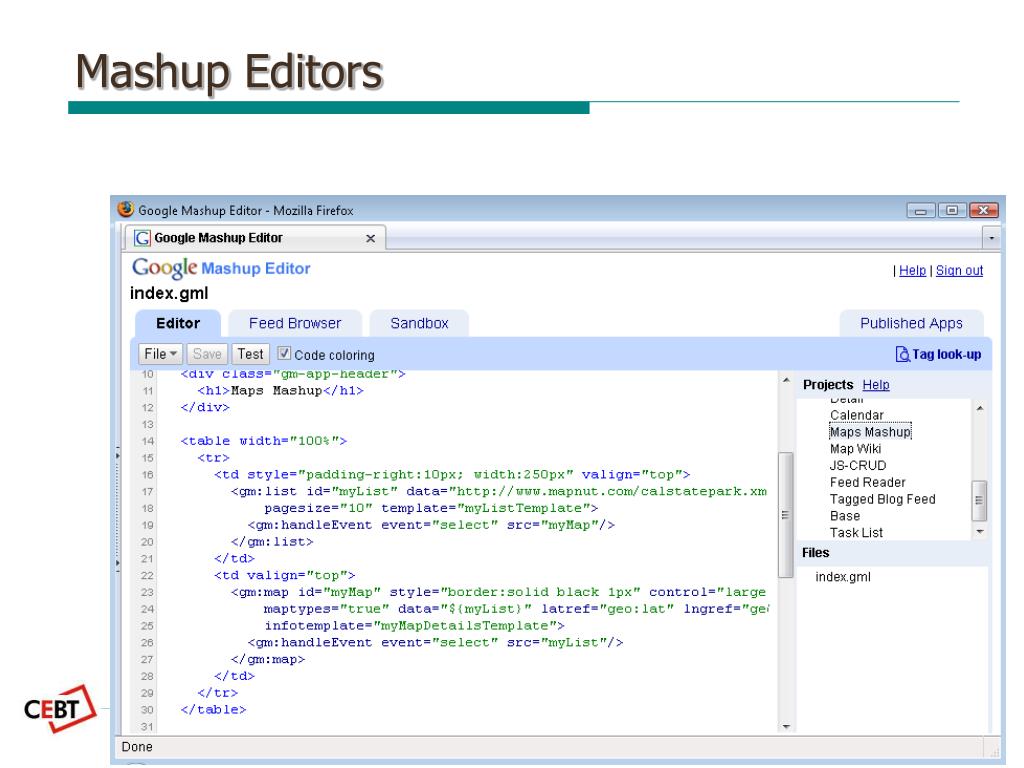
Task: Click the code editor scrollbar up arrow
Action: [786, 380]
